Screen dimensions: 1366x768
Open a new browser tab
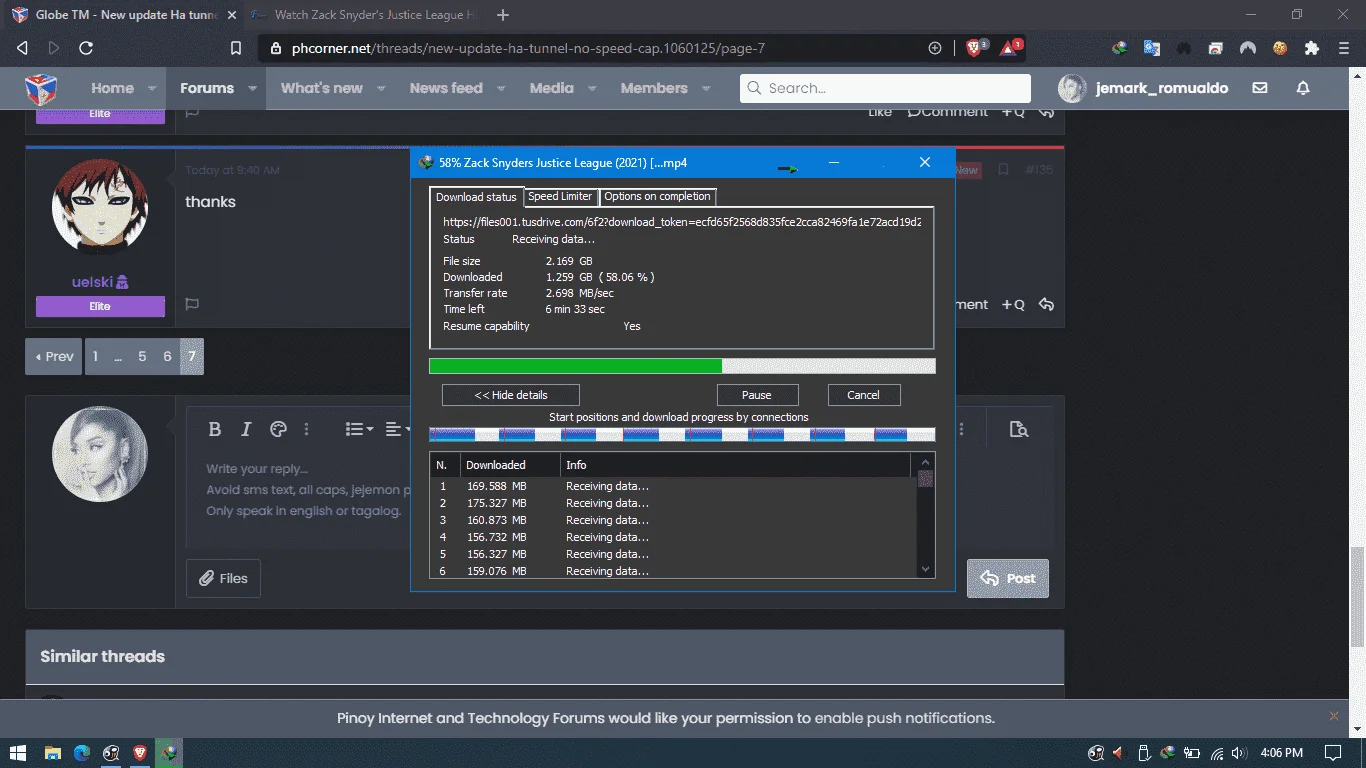point(502,15)
